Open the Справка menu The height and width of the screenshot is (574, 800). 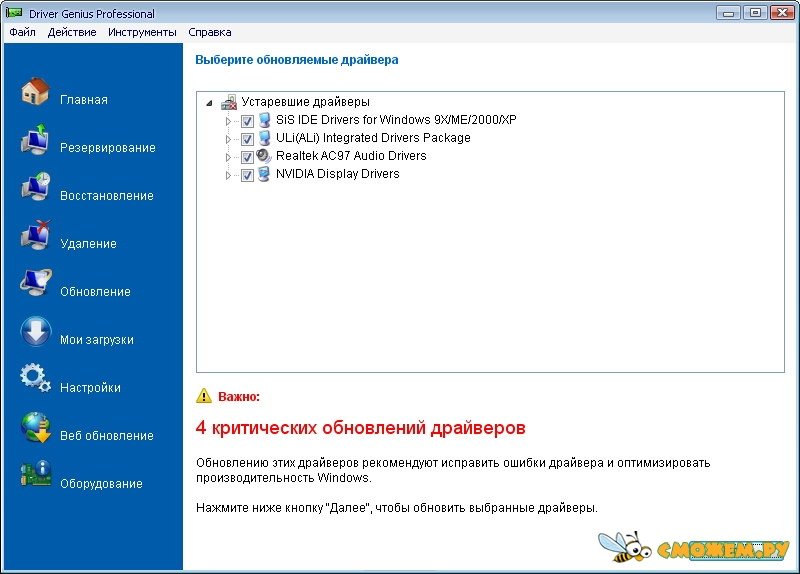[x=210, y=32]
